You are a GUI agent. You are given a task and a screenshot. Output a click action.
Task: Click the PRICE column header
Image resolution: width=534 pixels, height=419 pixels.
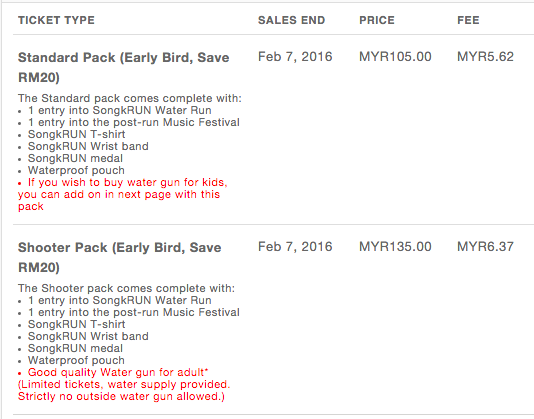click(377, 20)
